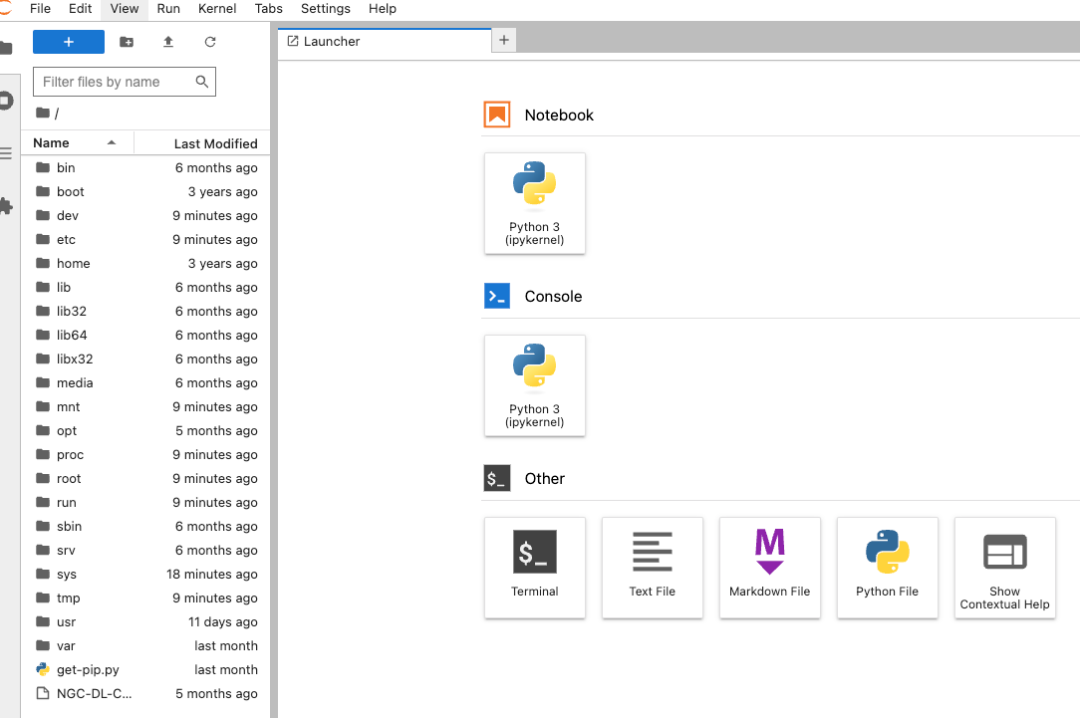Select the home folder
1080x718 pixels.
tap(145, 263)
